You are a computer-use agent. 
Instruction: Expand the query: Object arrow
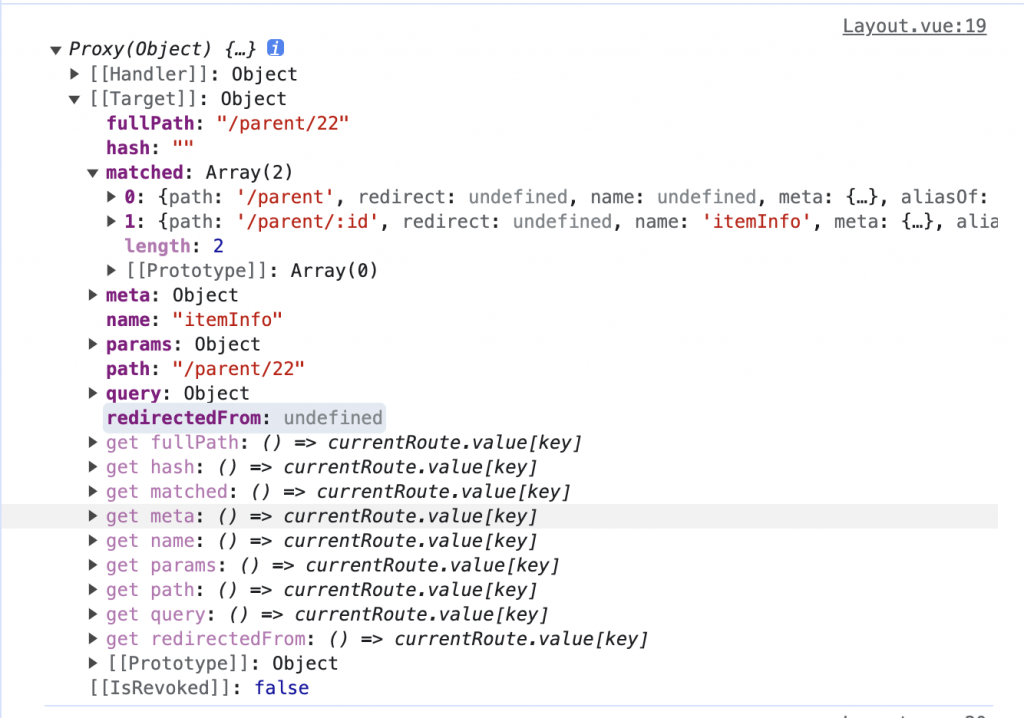pos(93,393)
